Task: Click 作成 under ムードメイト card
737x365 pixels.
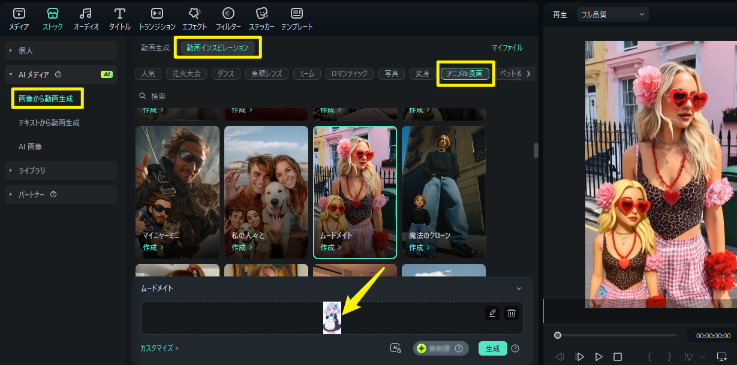Action: (x=331, y=247)
